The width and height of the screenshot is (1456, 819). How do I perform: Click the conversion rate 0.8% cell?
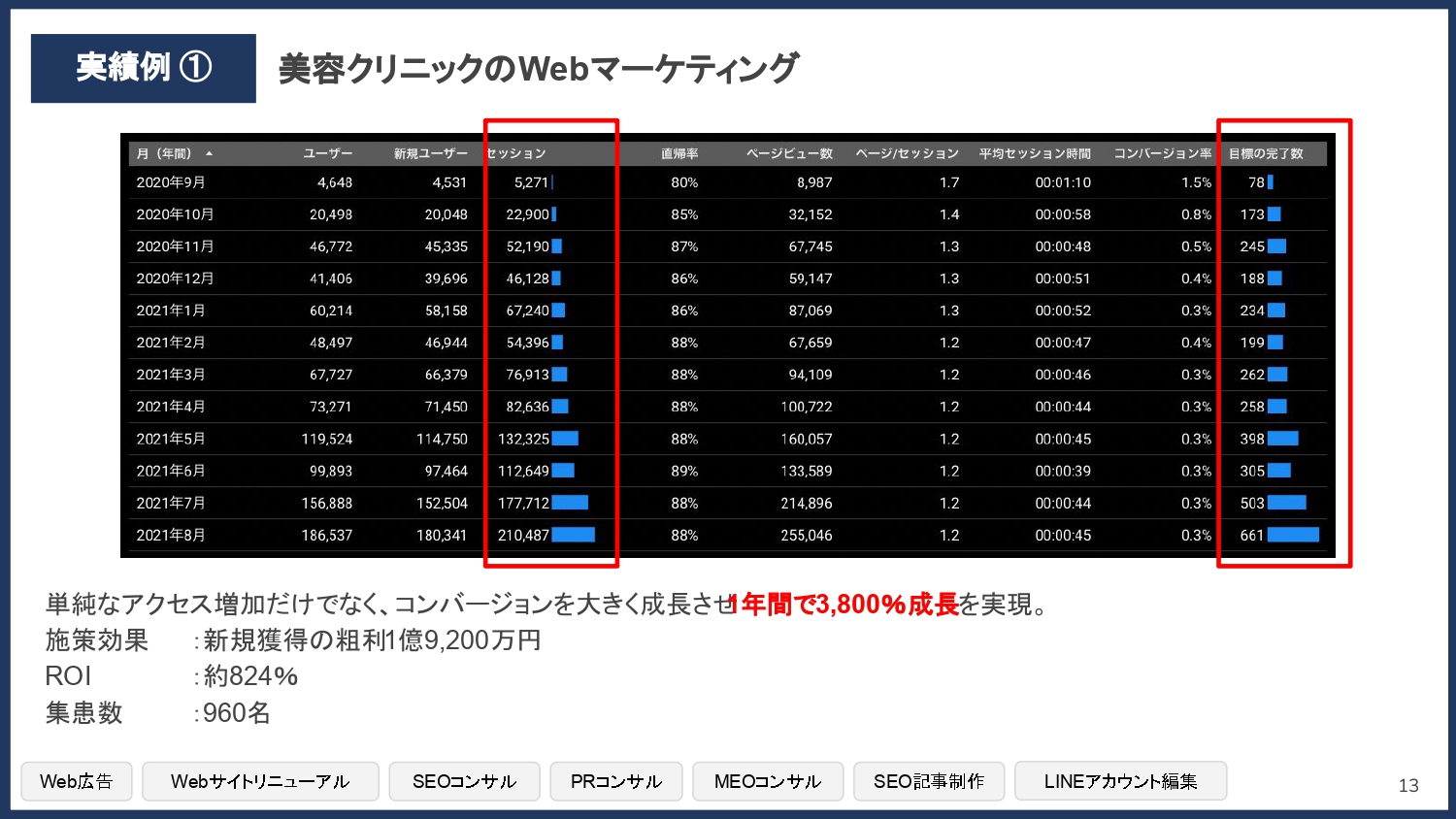pos(1197,214)
